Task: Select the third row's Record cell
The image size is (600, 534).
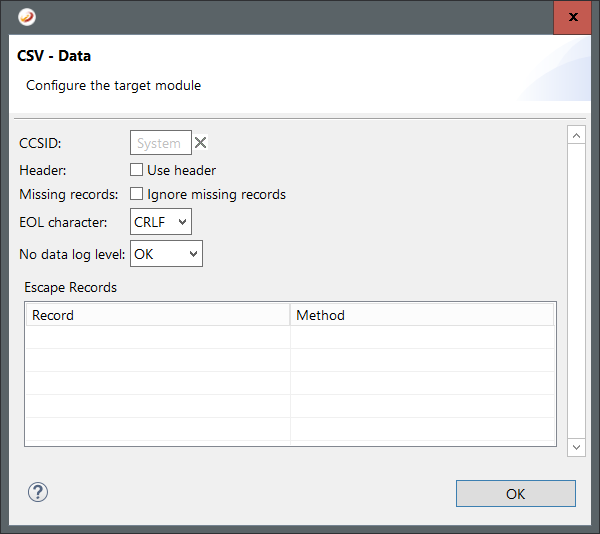Action: click(x=157, y=384)
